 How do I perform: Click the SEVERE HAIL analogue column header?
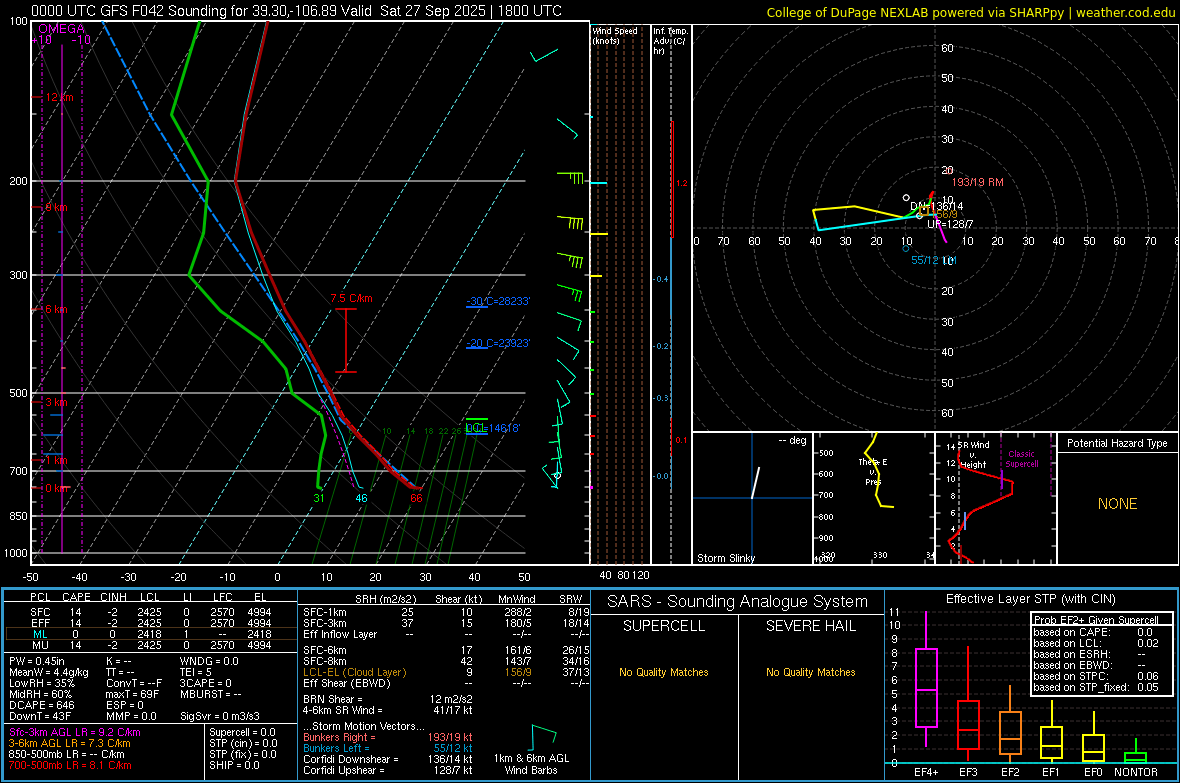click(x=810, y=626)
